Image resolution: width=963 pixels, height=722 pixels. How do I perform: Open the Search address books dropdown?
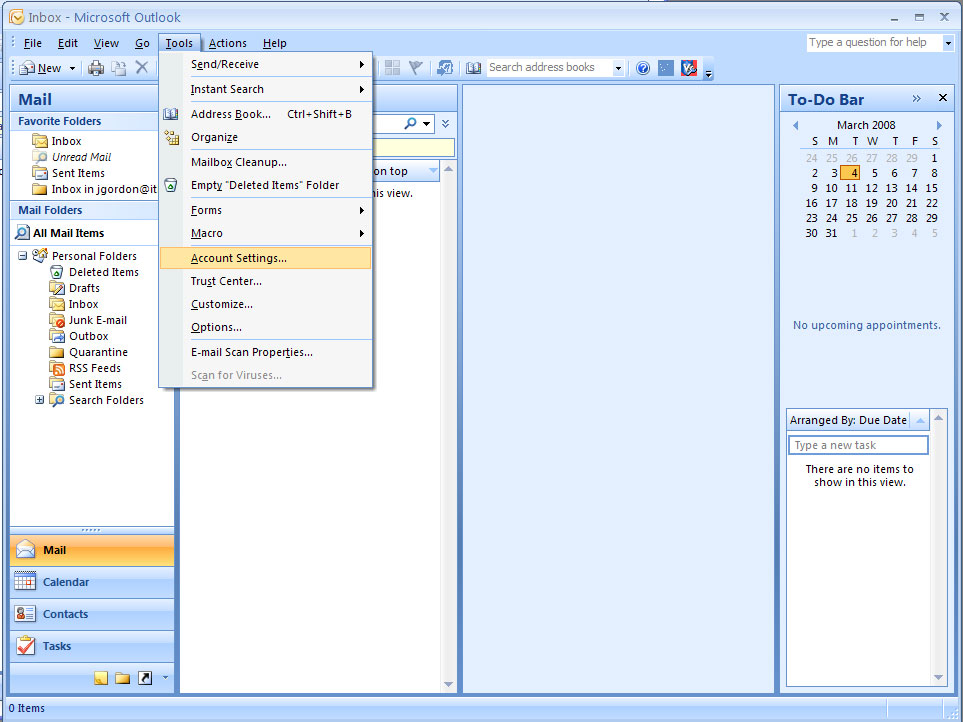[x=618, y=68]
